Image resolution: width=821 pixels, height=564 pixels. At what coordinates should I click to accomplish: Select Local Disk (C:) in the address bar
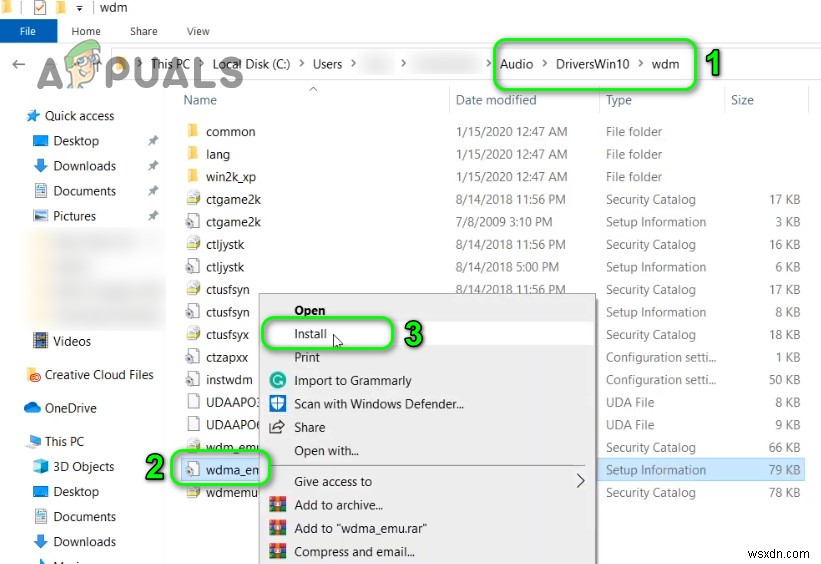[x=251, y=64]
